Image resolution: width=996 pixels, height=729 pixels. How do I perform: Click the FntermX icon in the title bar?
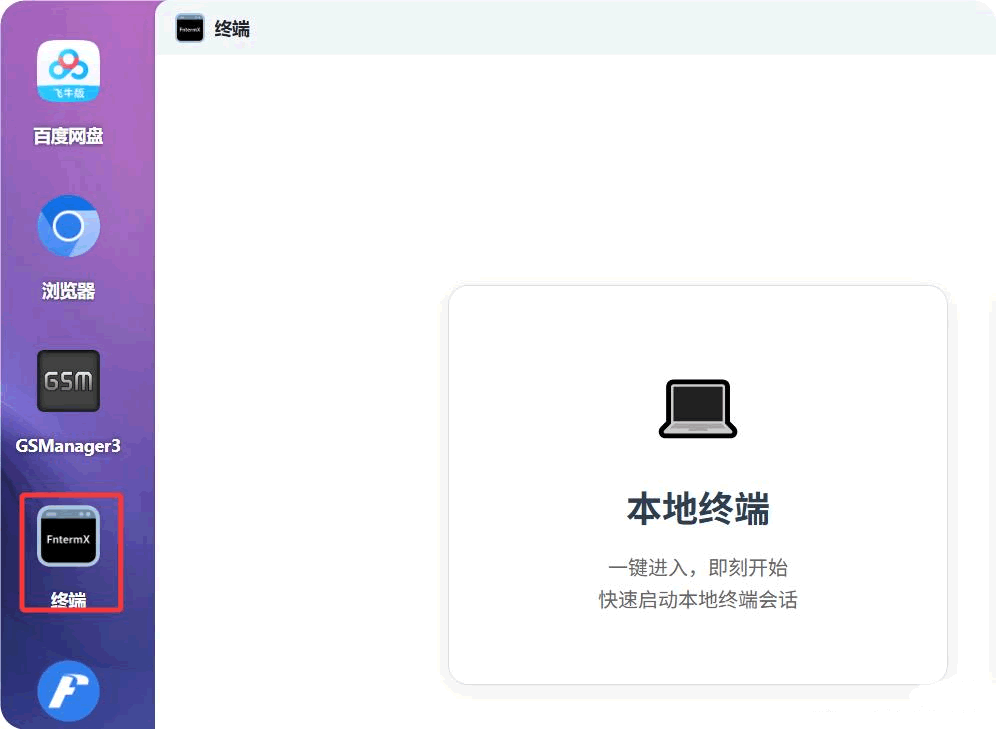pos(189,29)
